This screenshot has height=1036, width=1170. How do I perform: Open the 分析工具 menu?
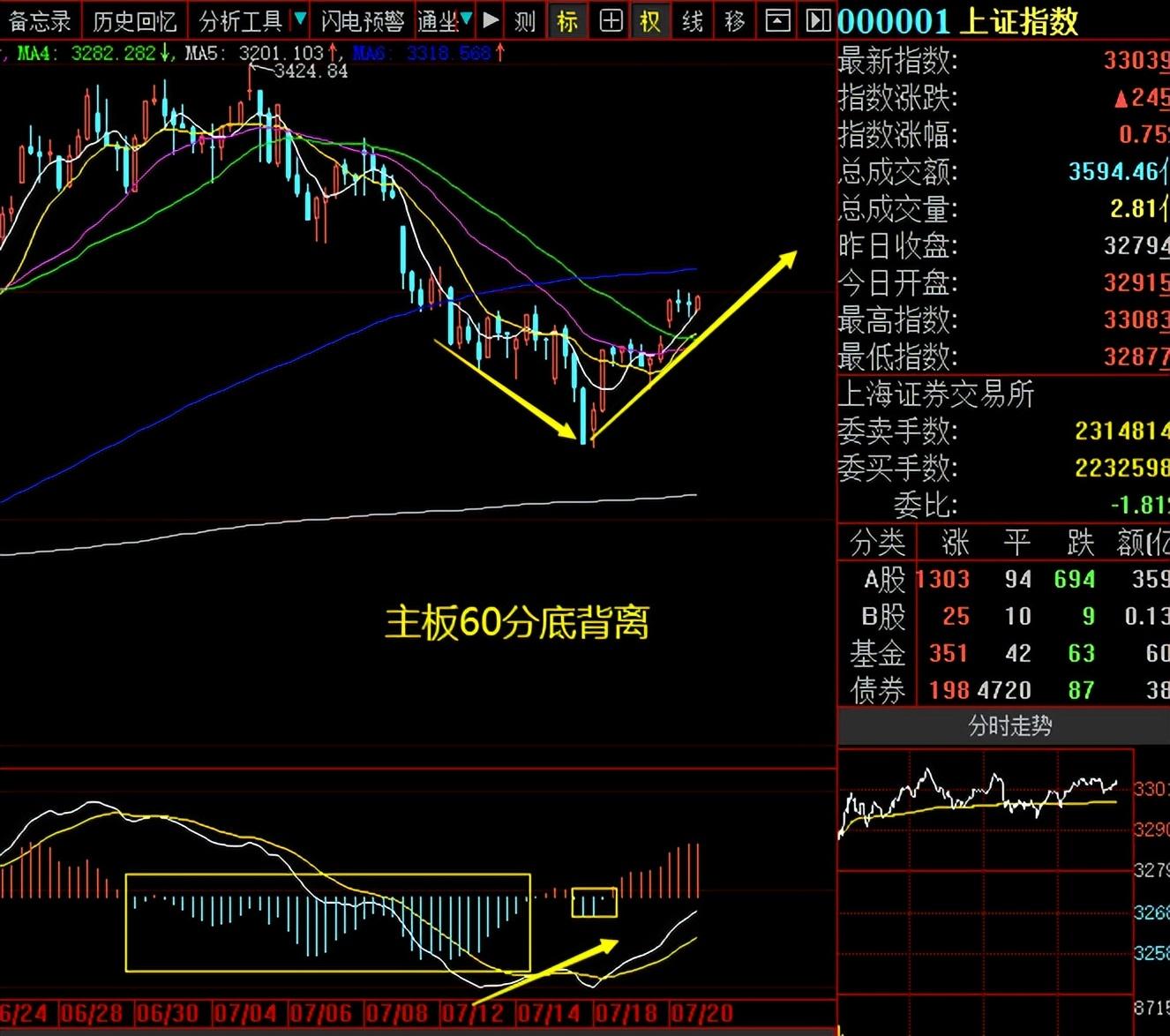point(240,20)
